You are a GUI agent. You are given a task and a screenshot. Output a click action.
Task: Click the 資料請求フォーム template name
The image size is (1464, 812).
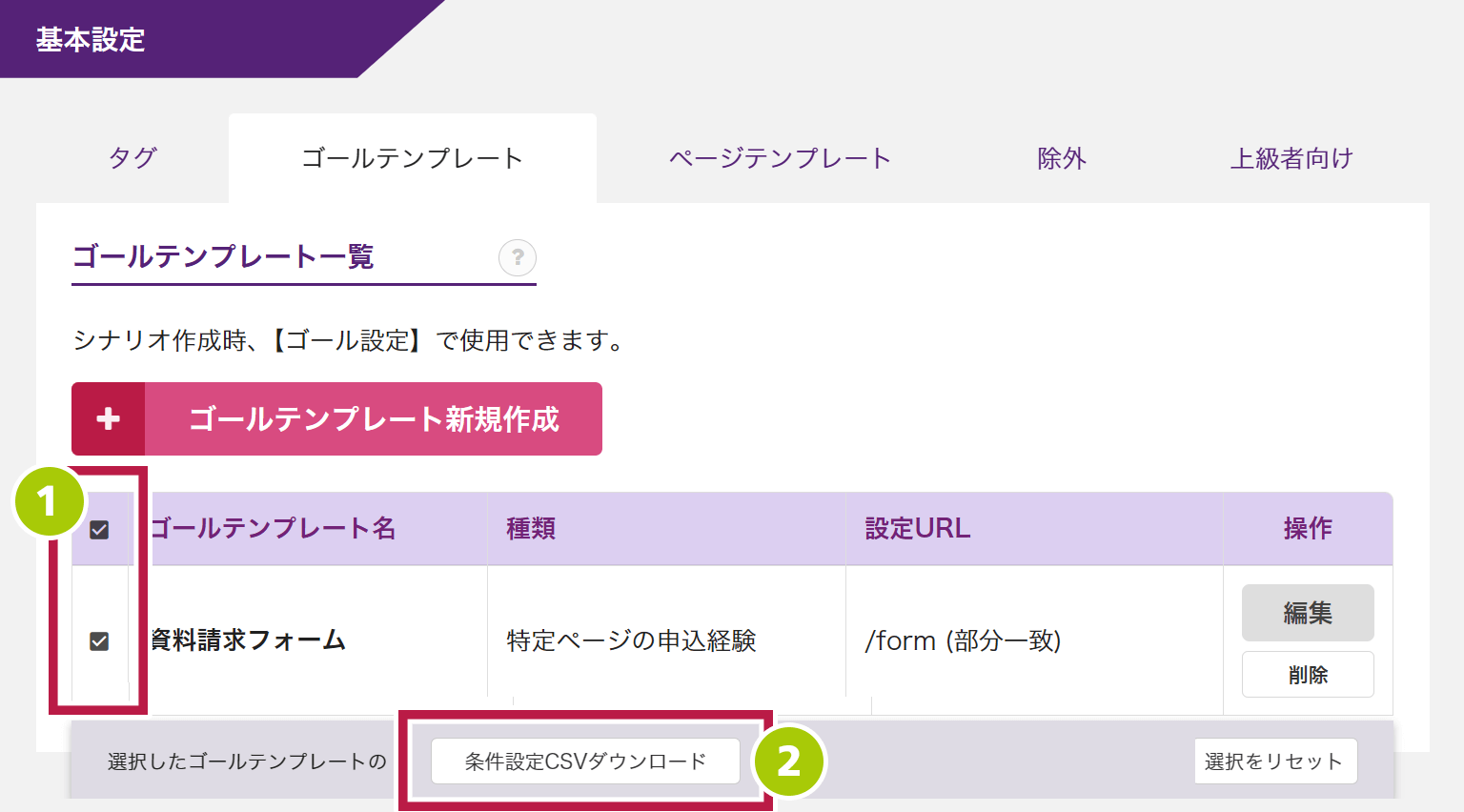pos(249,640)
